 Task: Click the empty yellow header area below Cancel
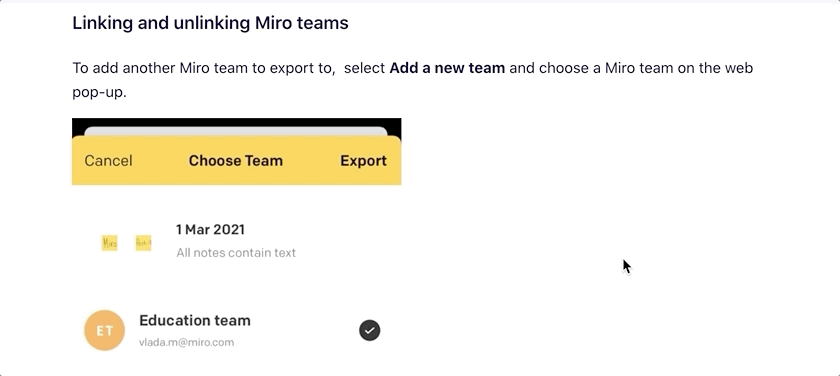click(x=108, y=178)
